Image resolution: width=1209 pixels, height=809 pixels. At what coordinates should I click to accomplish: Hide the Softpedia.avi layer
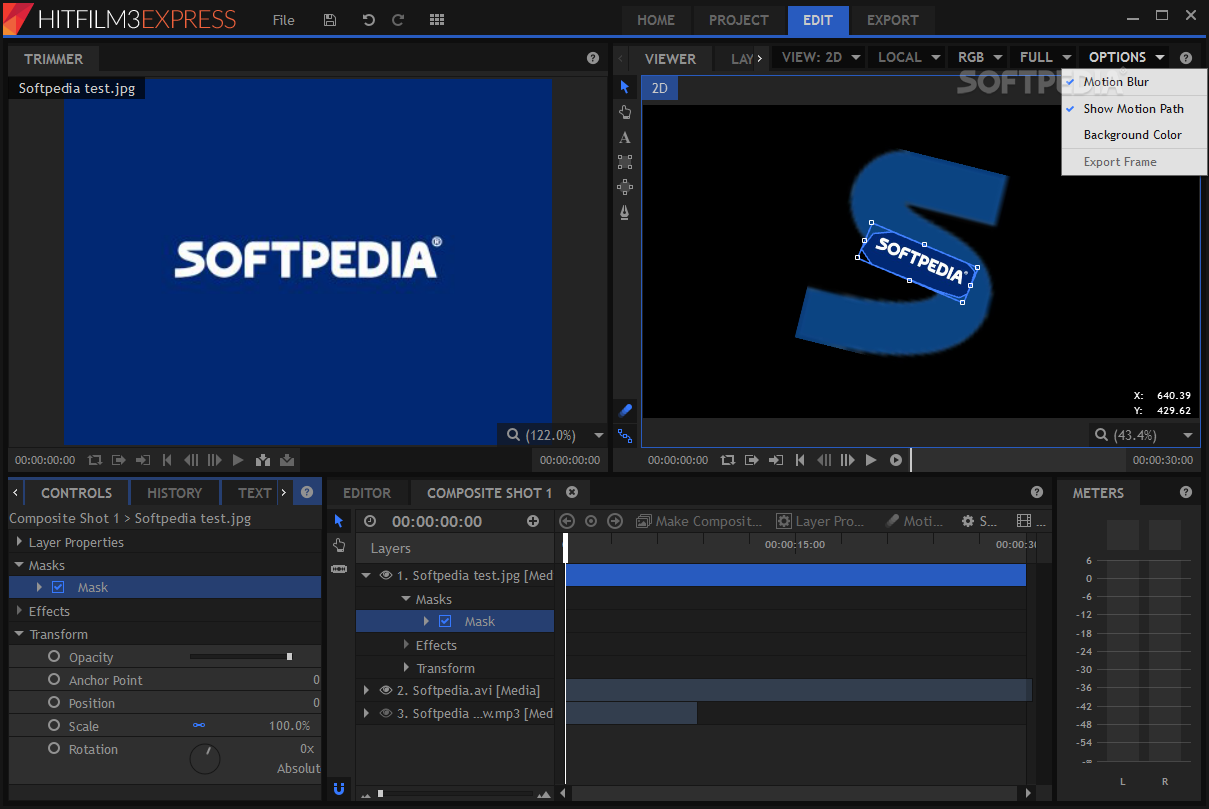[386, 690]
